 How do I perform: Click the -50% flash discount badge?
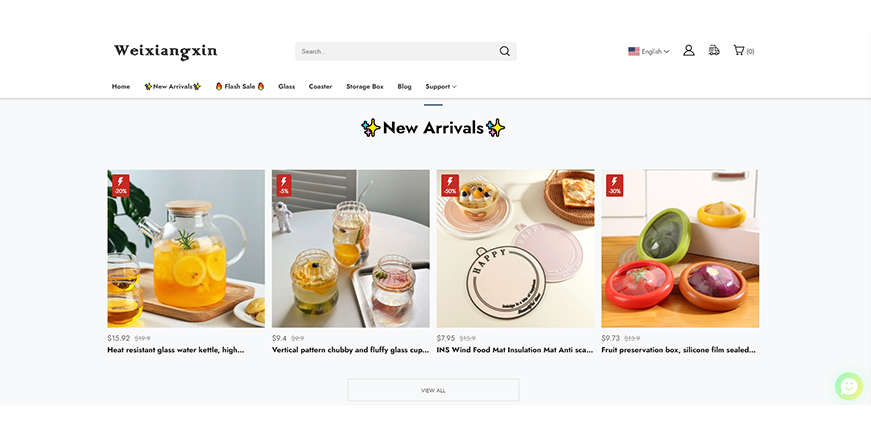[450, 185]
